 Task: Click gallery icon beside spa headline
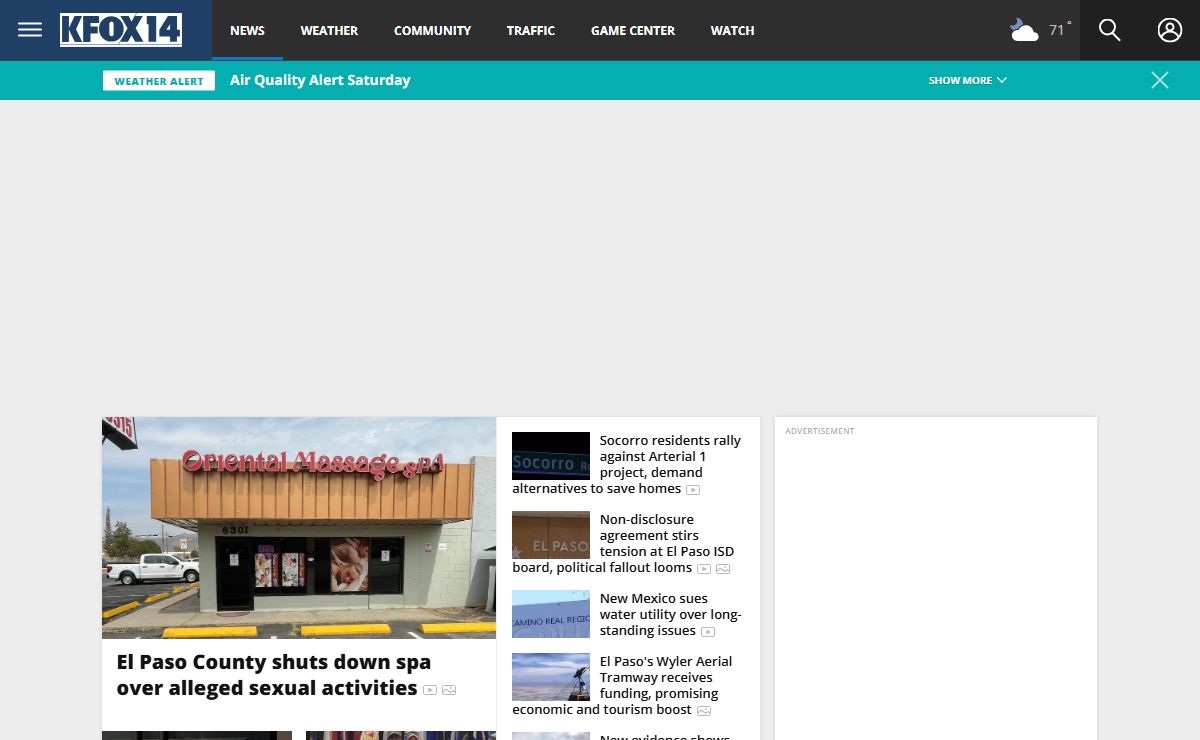coord(449,690)
